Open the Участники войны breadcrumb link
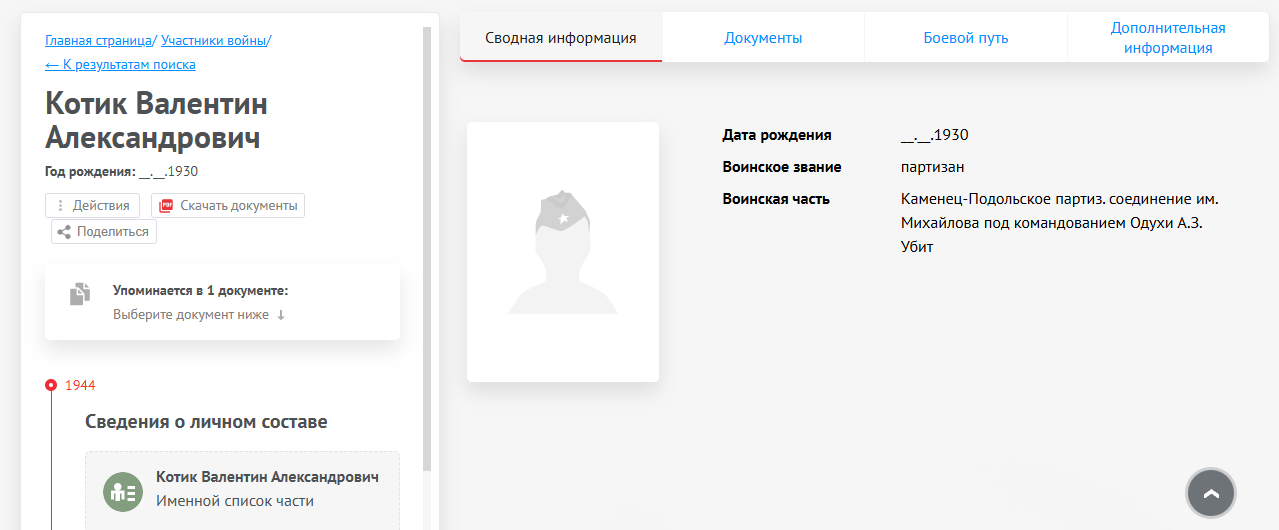 point(214,40)
